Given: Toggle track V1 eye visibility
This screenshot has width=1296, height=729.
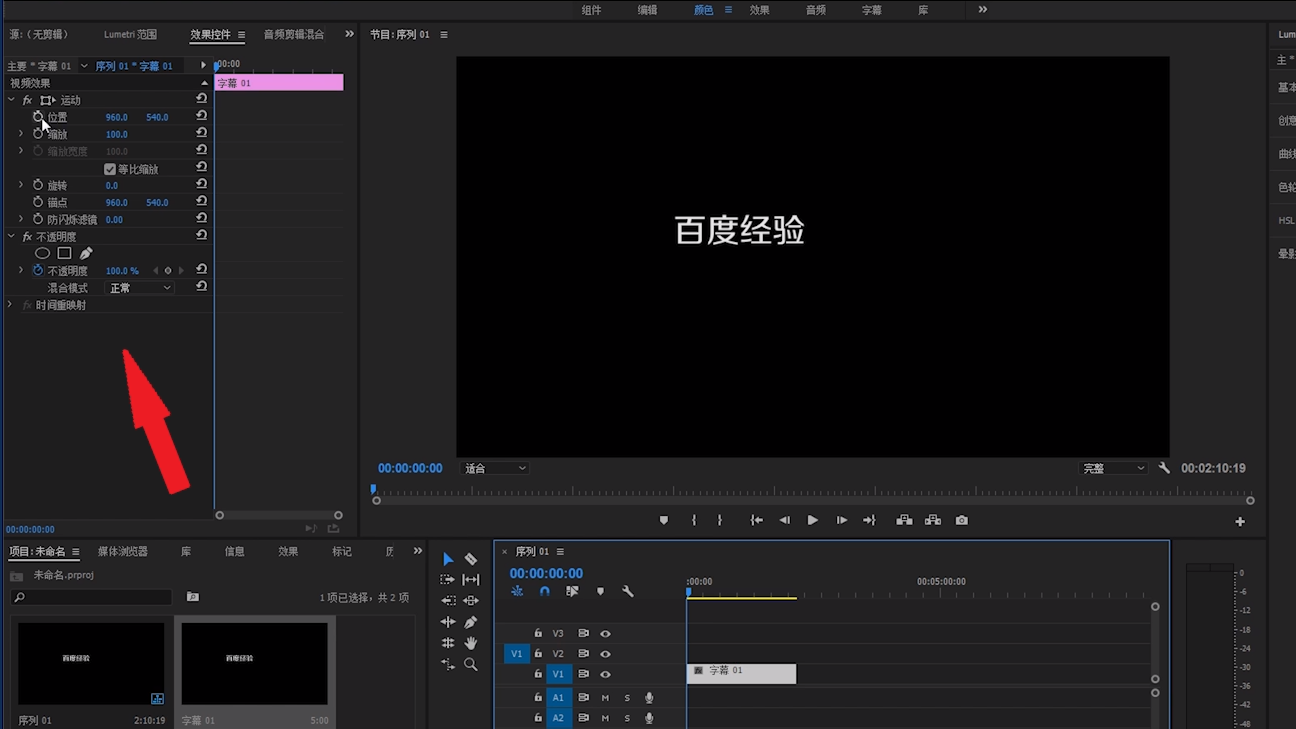Looking at the screenshot, I should point(605,674).
